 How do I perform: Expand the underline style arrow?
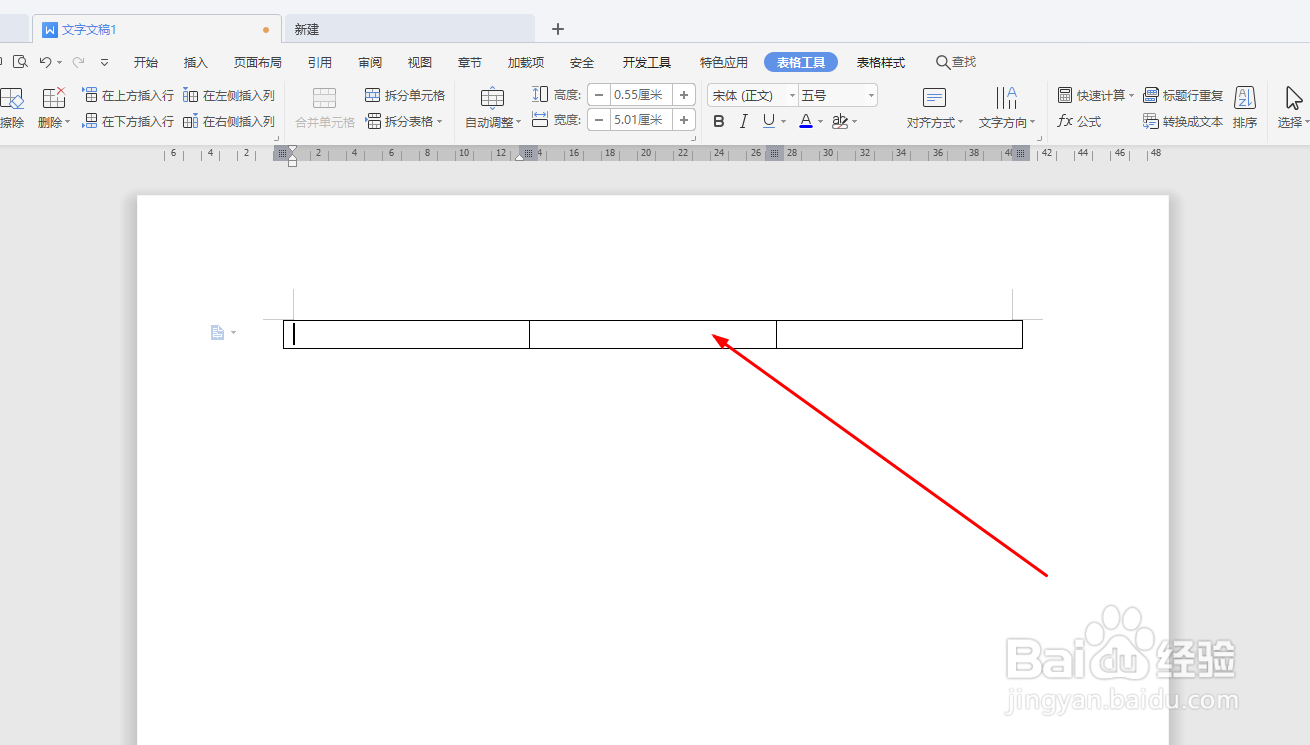coord(783,122)
